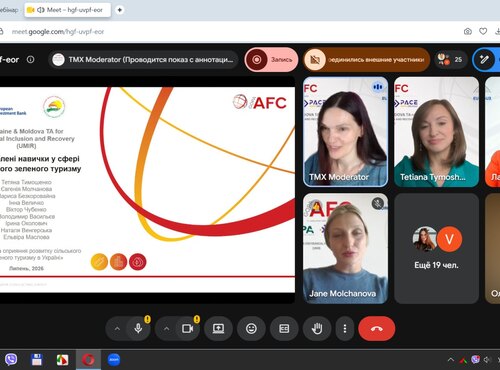Click the microphone warning badge
Viewport: 500px width, 370px height.
[x=147, y=320]
